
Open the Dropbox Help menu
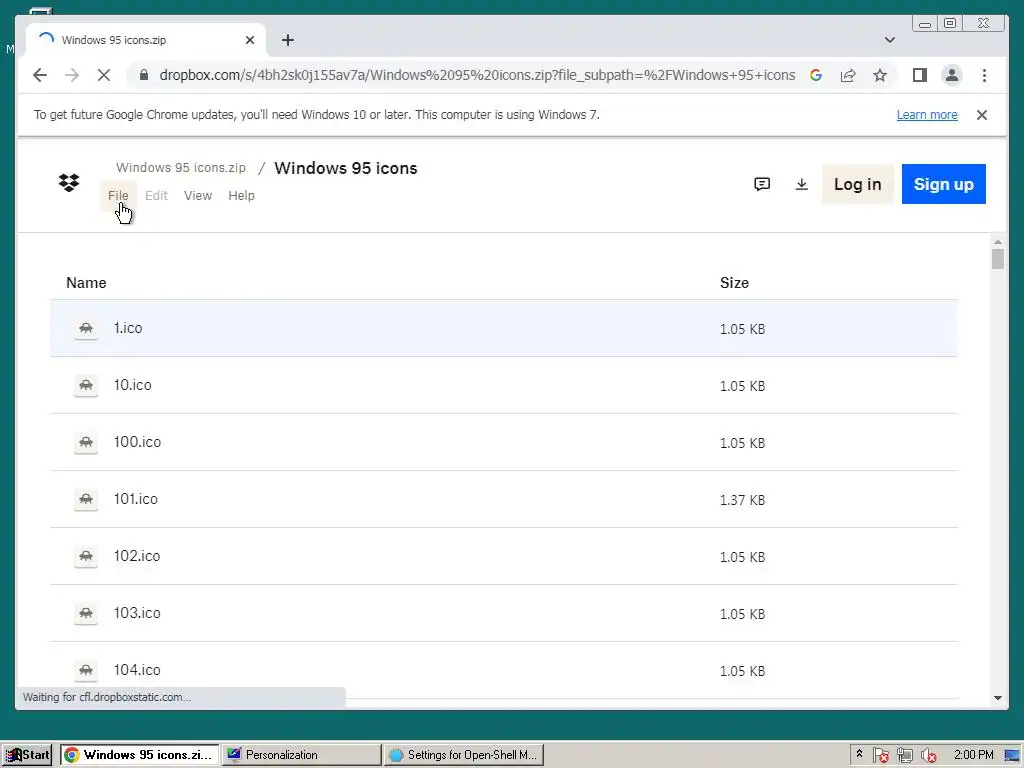click(241, 195)
